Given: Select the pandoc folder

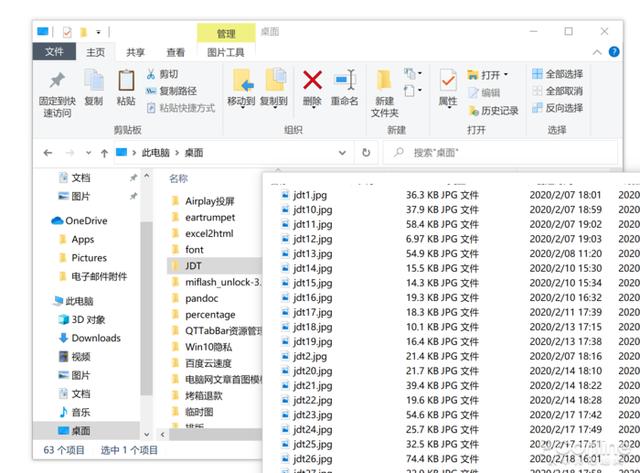Looking at the screenshot, I should pos(194,299).
